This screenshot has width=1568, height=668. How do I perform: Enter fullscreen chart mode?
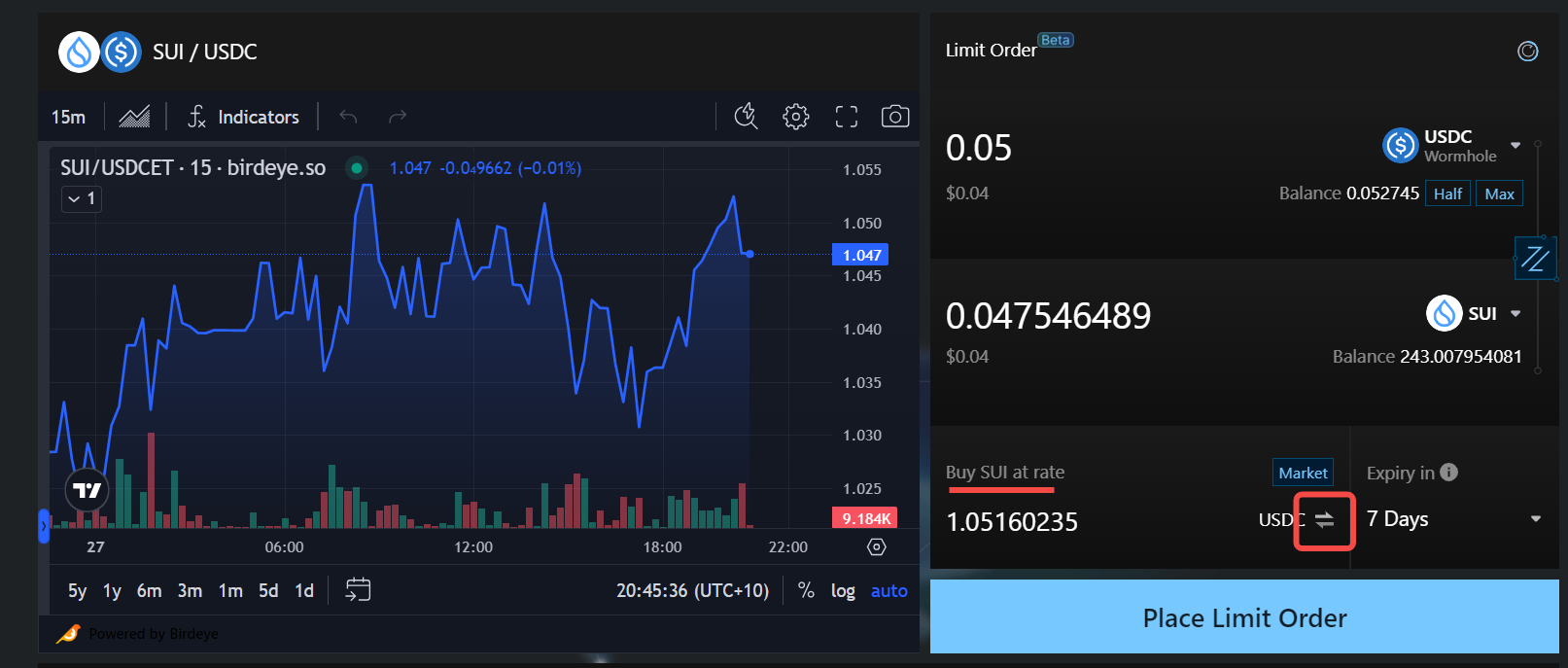pyautogui.click(x=846, y=117)
